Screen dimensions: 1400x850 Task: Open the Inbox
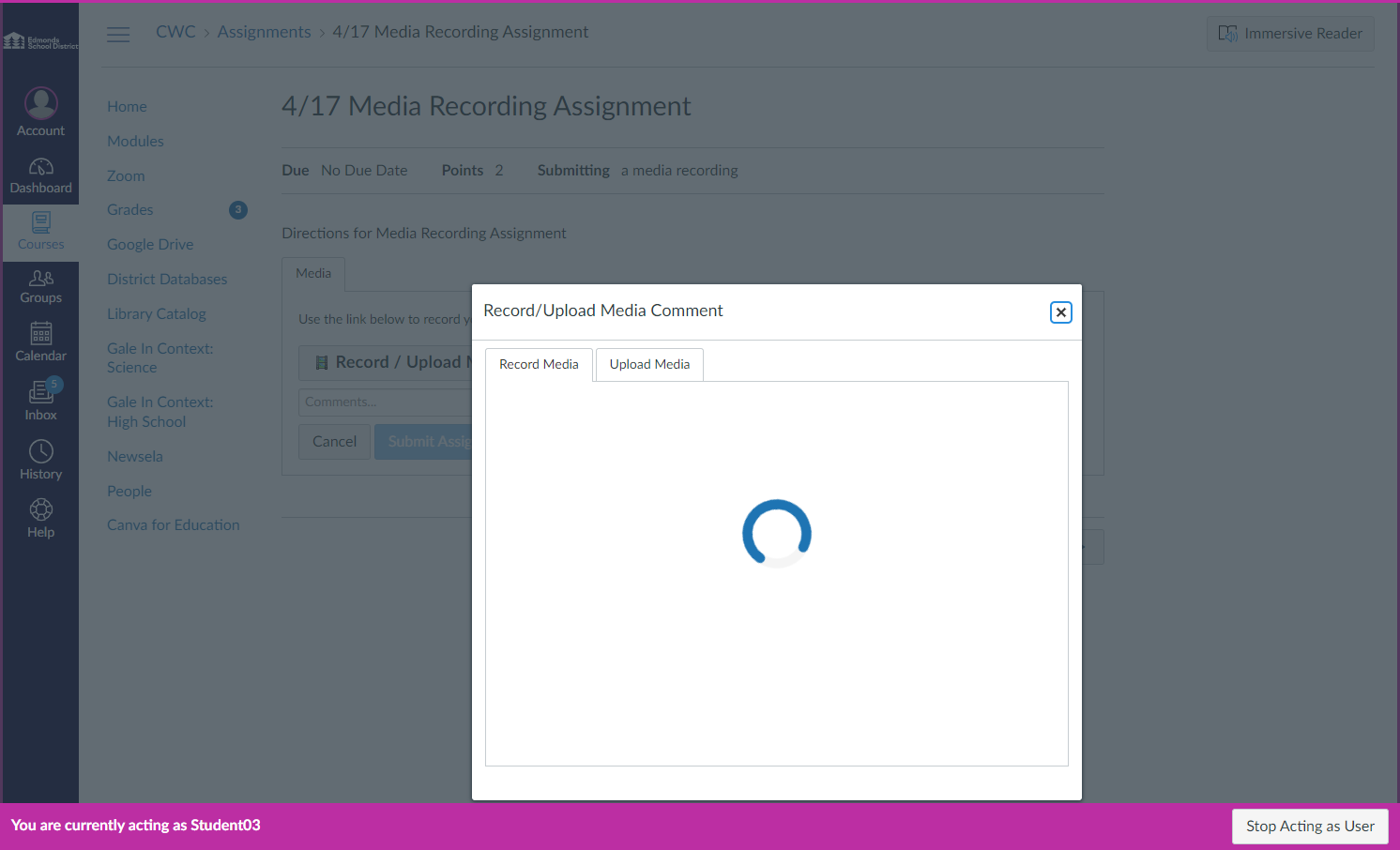40,402
